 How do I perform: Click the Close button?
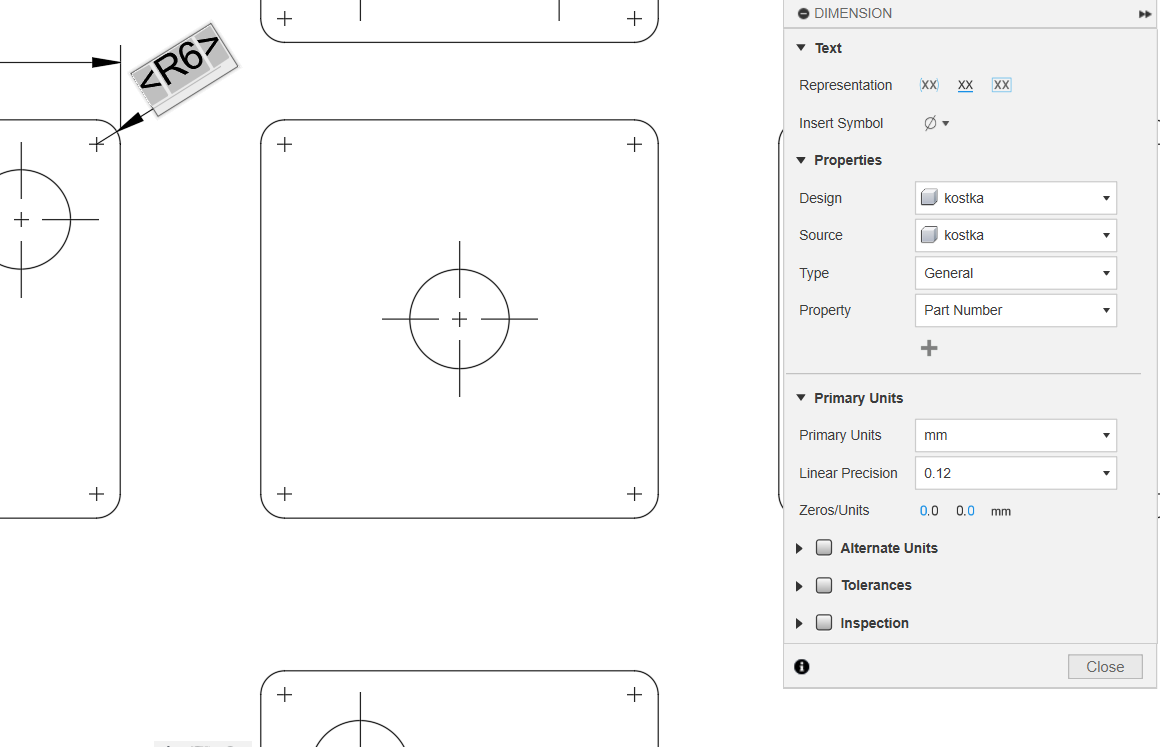(1104, 667)
